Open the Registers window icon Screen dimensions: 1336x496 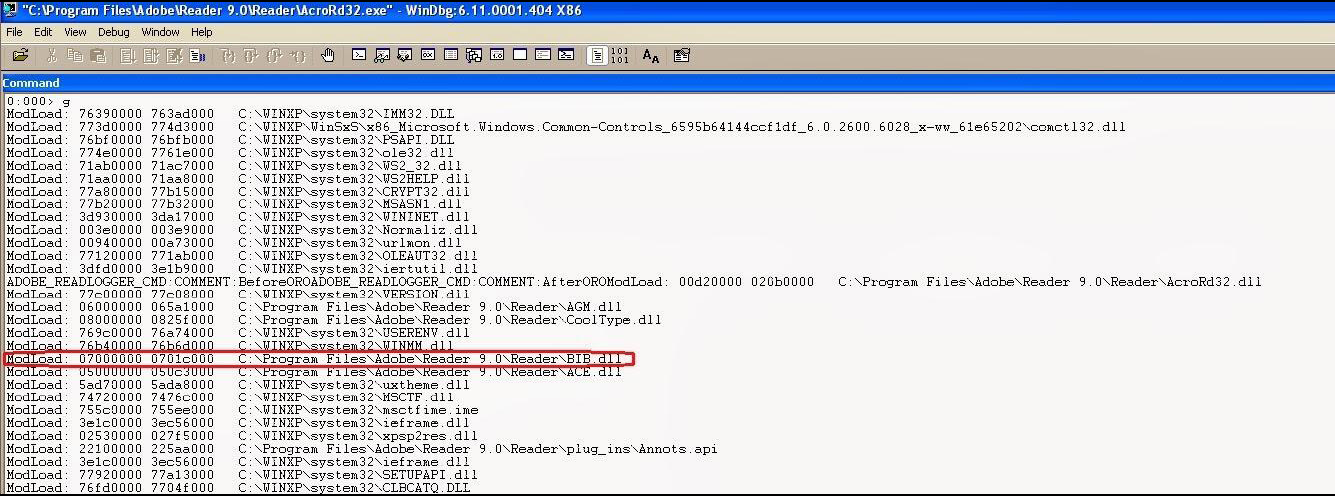click(x=428, y=55)
